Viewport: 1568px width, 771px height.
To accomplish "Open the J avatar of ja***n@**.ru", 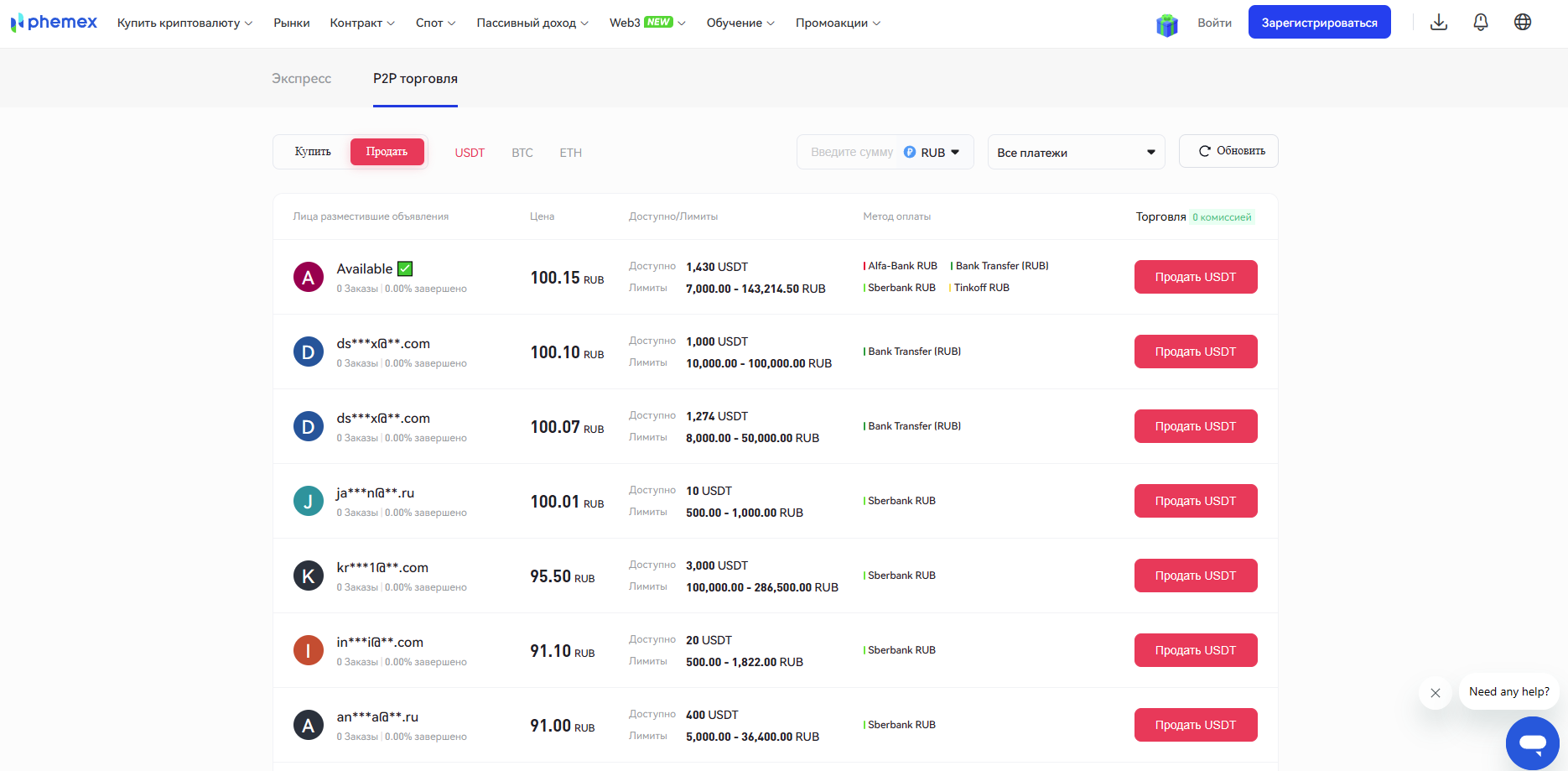I will (x=309, y=501).
